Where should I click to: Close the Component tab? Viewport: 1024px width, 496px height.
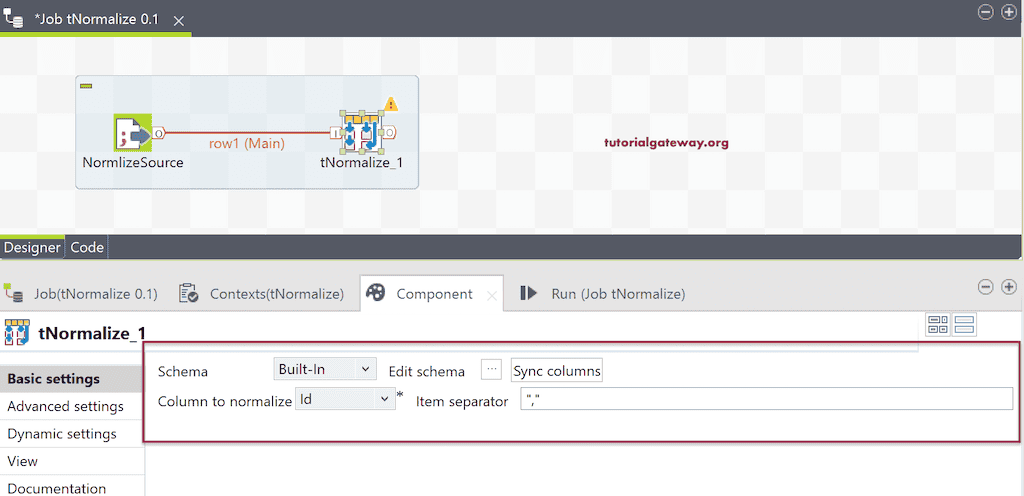pyautogui.click(x=492, y=296)
